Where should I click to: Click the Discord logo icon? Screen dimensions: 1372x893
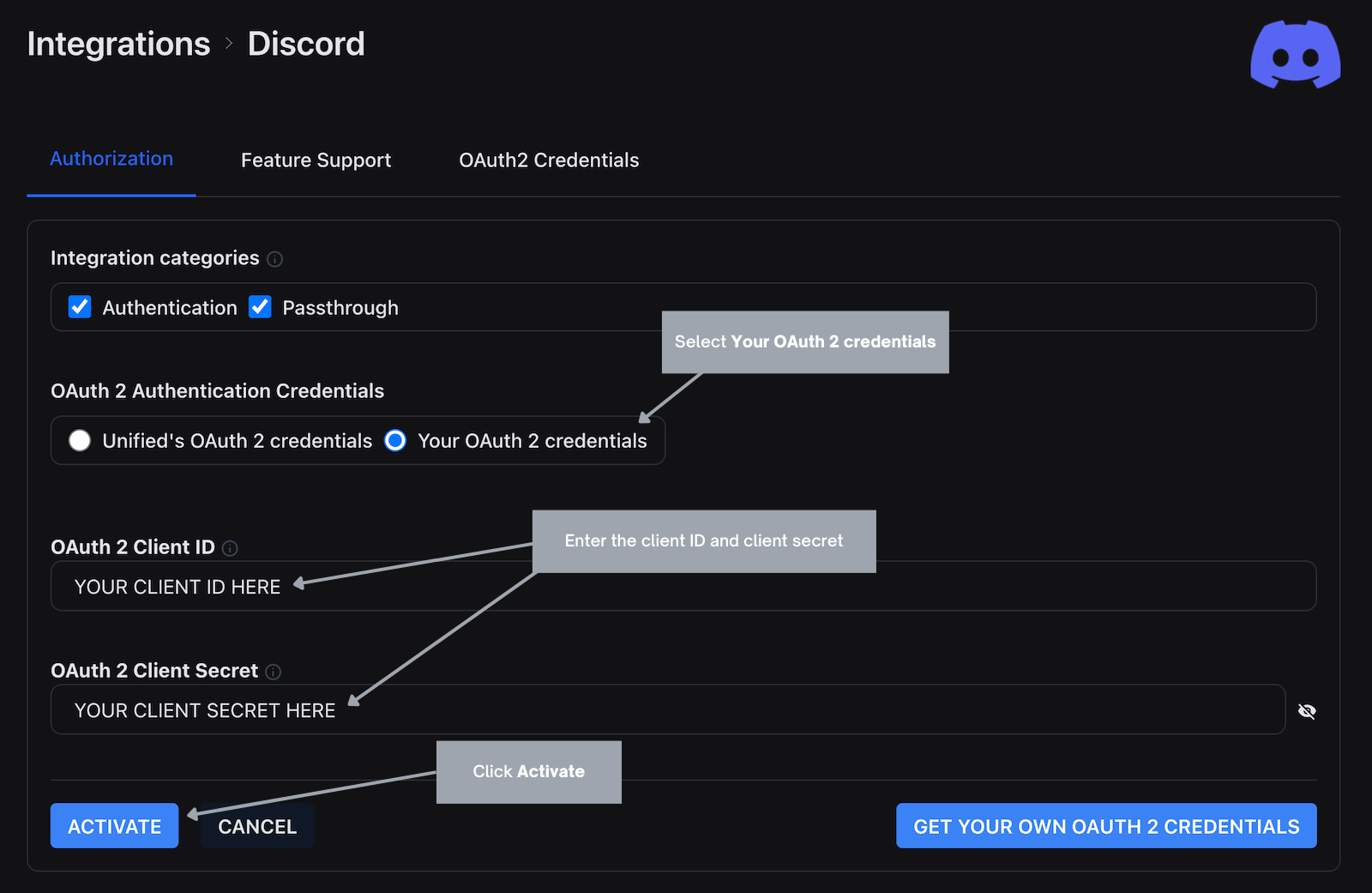1295,53
